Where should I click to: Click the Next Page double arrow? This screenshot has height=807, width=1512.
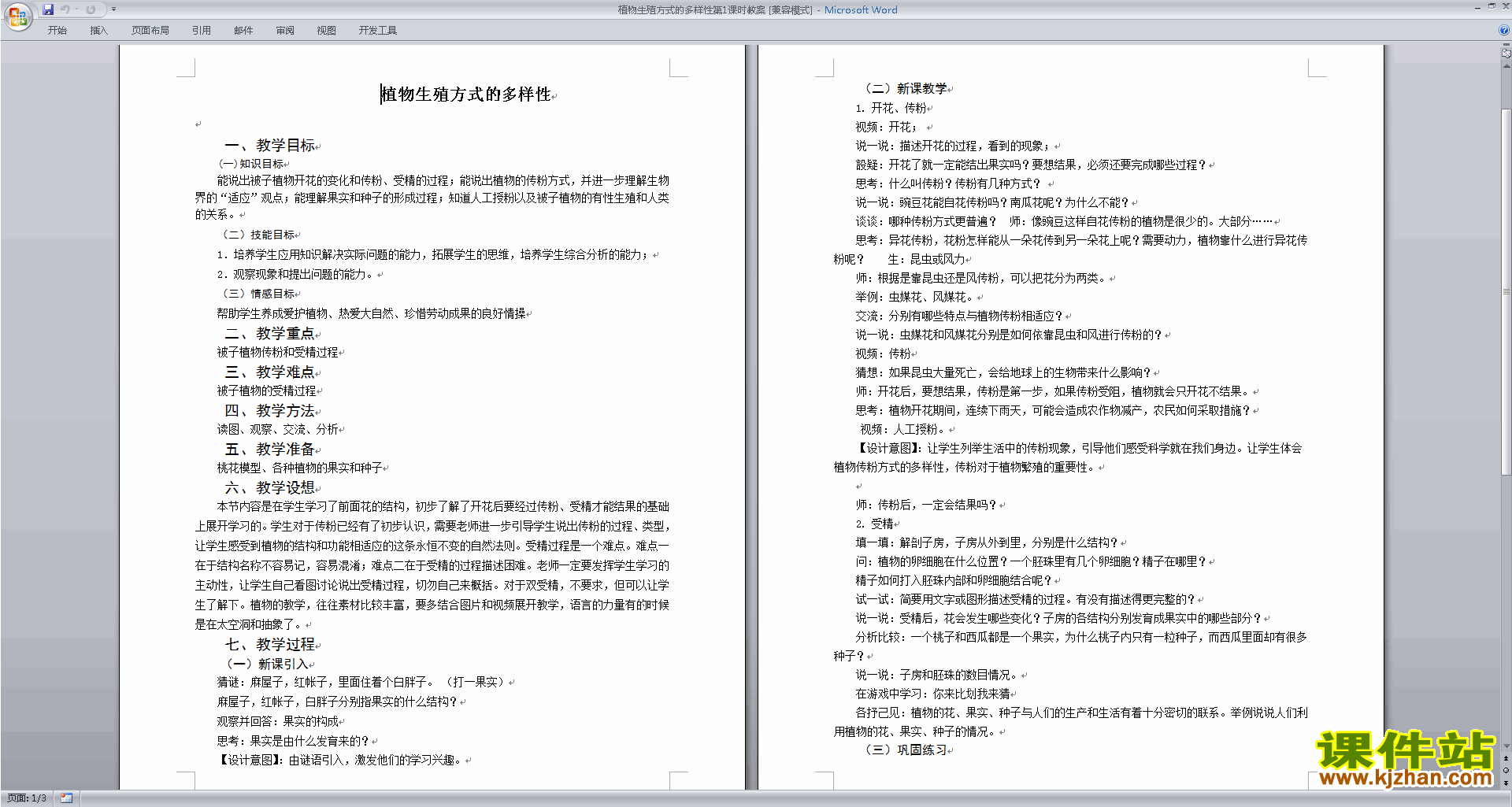(x=1506, y=783)
